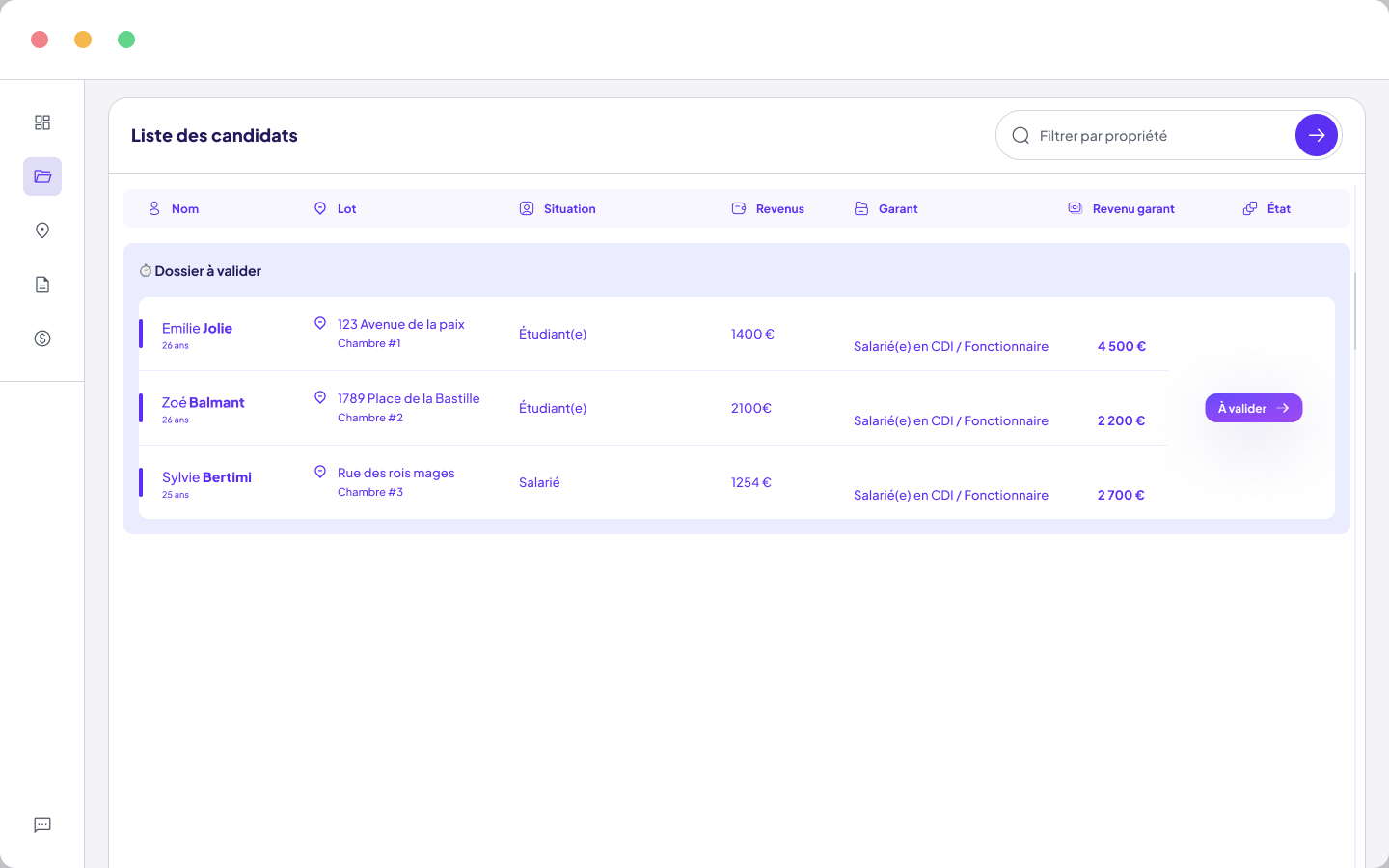This screenshot has height=868, width=1389.
Task: Click the stopwatch icon by Dossier à valider
Action: pyautogui.click(x=146, y=271)
